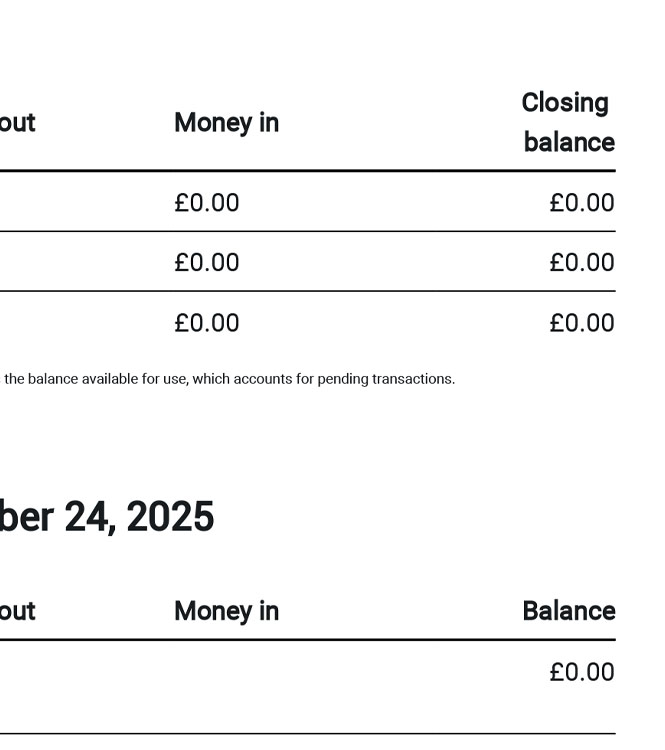Click the Closing balance column header
This screenshot has height=750, width=665.
[567, 123]
